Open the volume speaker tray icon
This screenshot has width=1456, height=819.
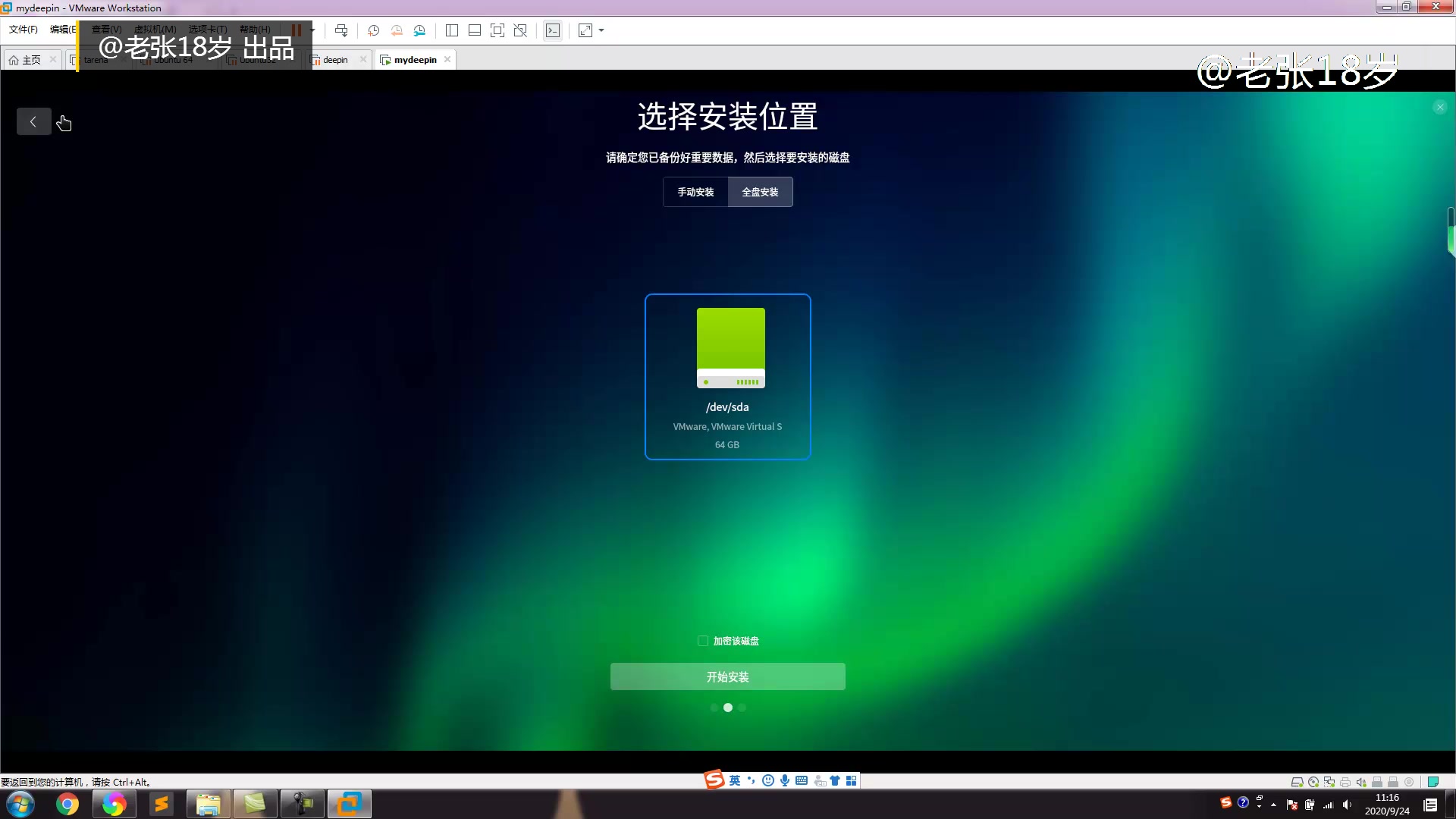pyautogui.click(x=1347, y=805)
